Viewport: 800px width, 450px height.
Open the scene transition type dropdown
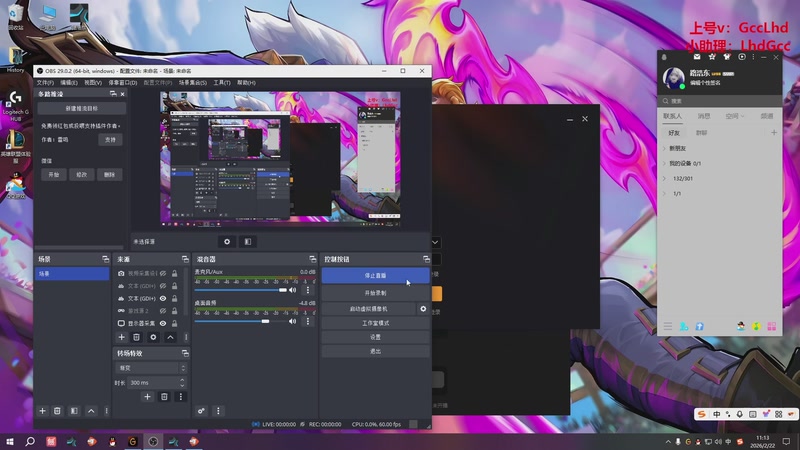click(x=152, y=368)
